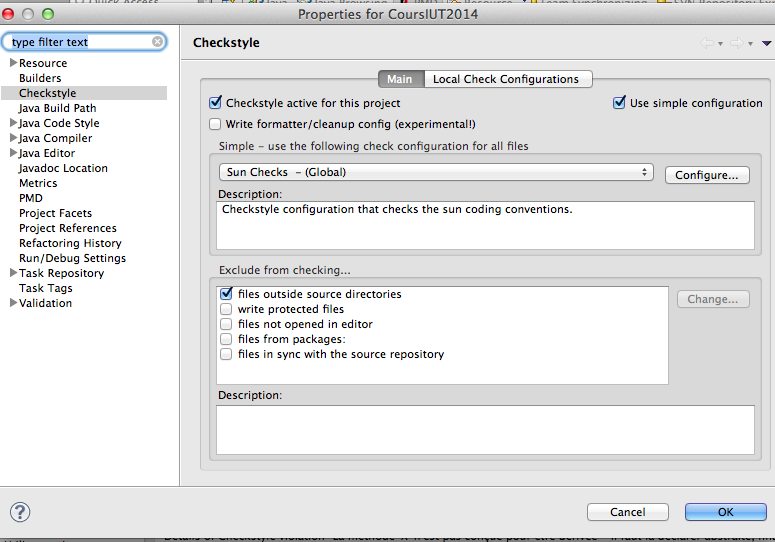Uncheck files outside source directories
The height and width of the screenshot is (542, 775).
pos(226,294)
